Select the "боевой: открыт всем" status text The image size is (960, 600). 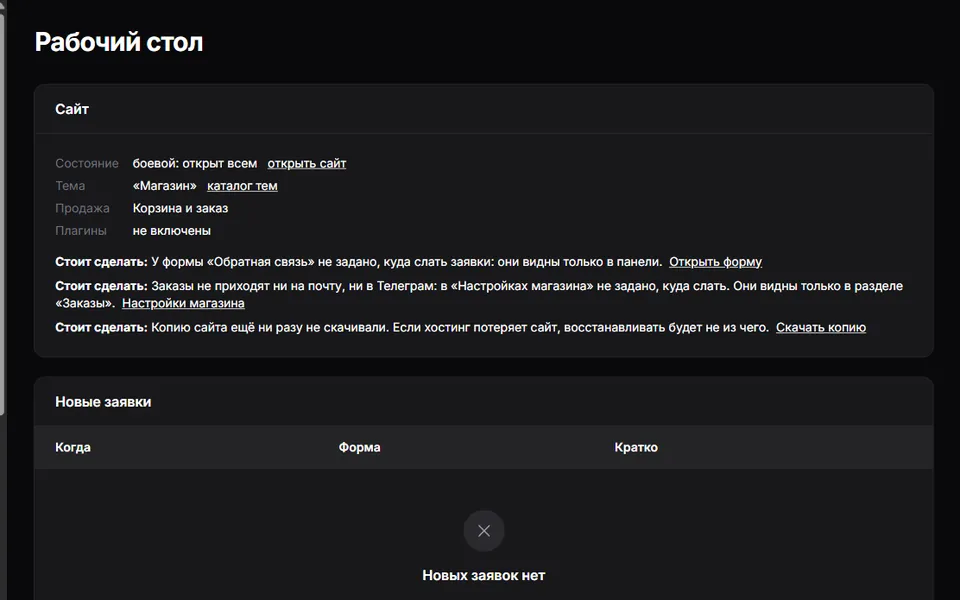pyautogui.click(x=195, y=163)
